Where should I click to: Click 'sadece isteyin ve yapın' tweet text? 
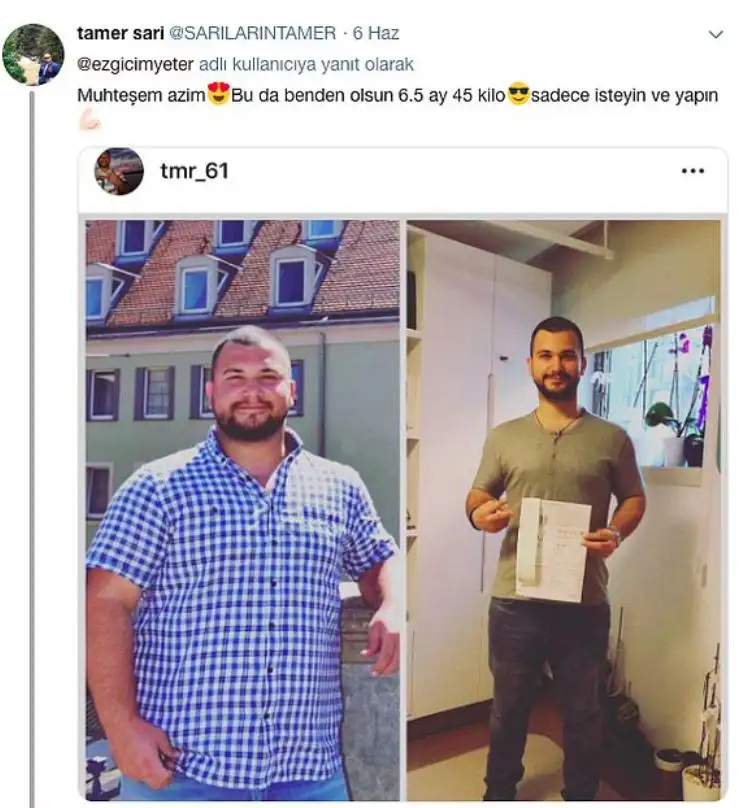point(624,96)
